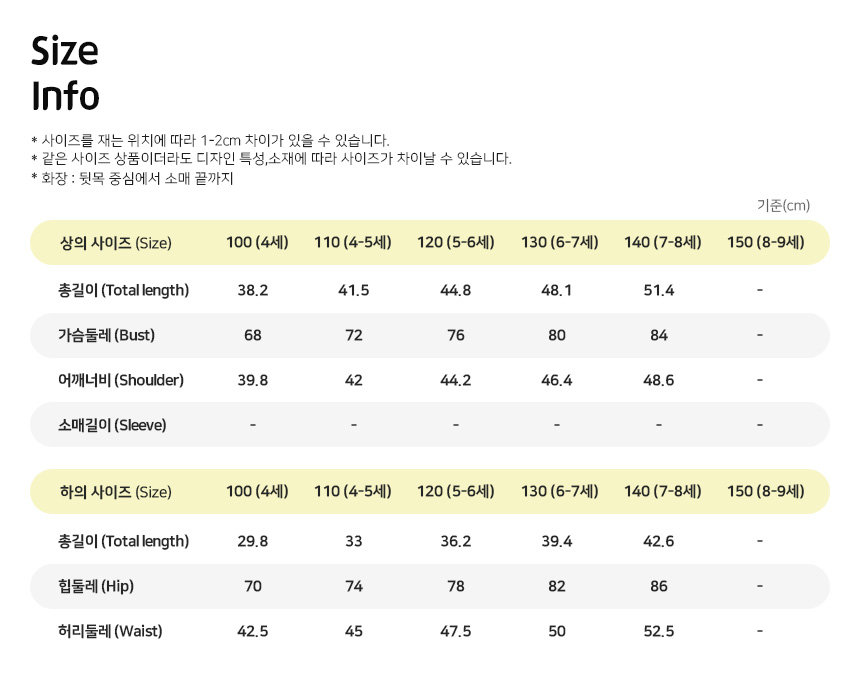Click the 38.2 total length value
The width and height of the screenshot is (860, 679).
coord(253,291)
